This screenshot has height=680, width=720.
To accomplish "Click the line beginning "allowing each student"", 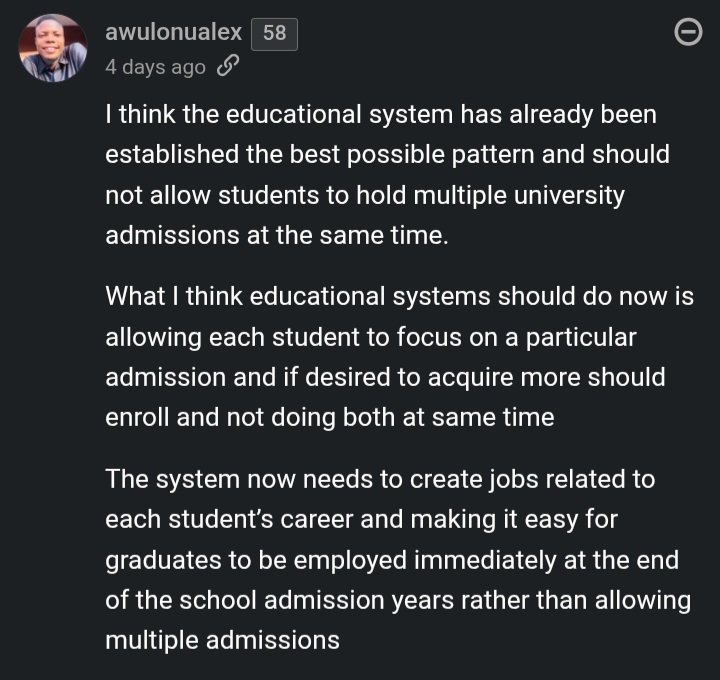I will point(370,337).
